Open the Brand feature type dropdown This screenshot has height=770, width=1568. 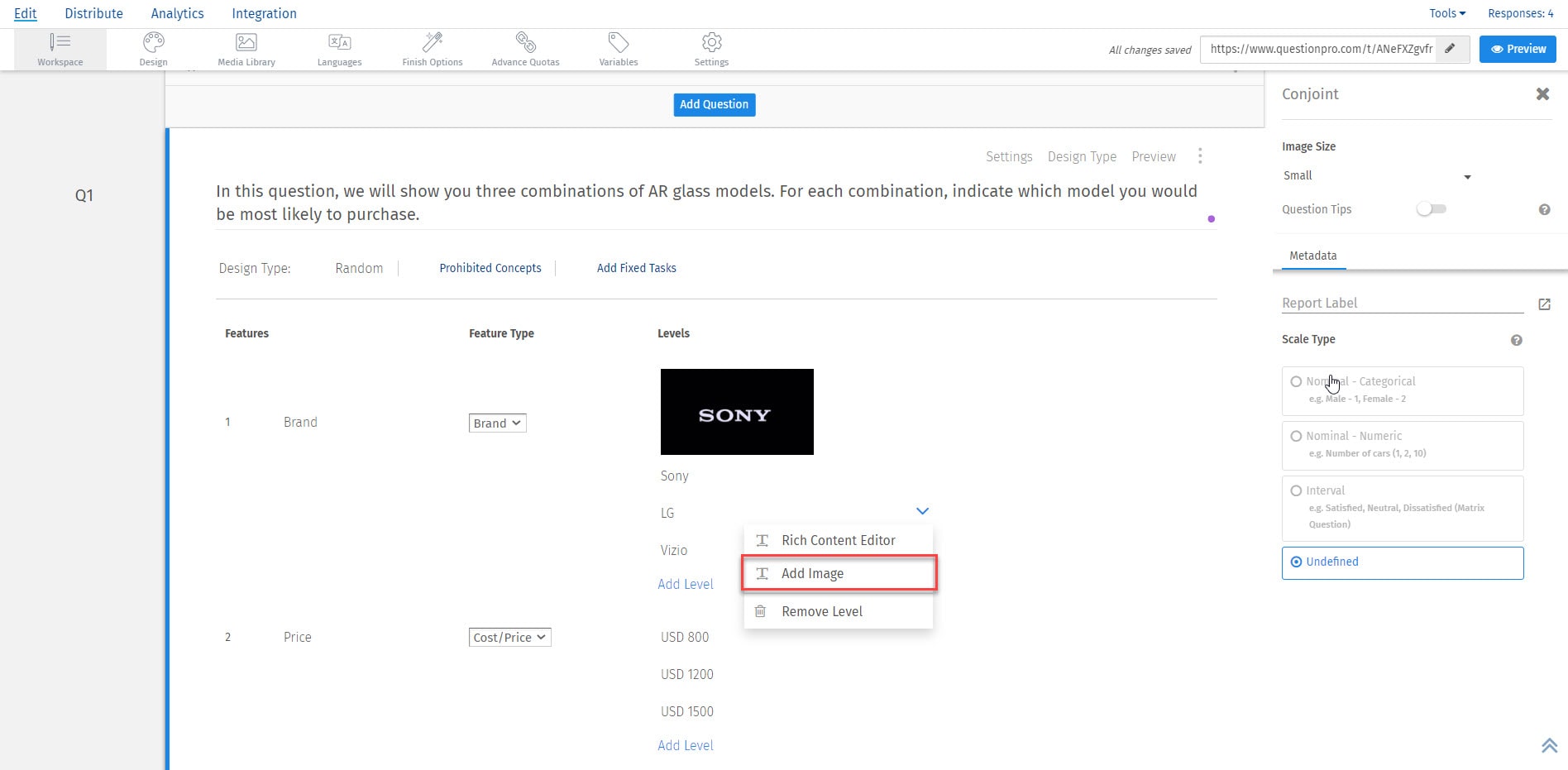(497, 423)
